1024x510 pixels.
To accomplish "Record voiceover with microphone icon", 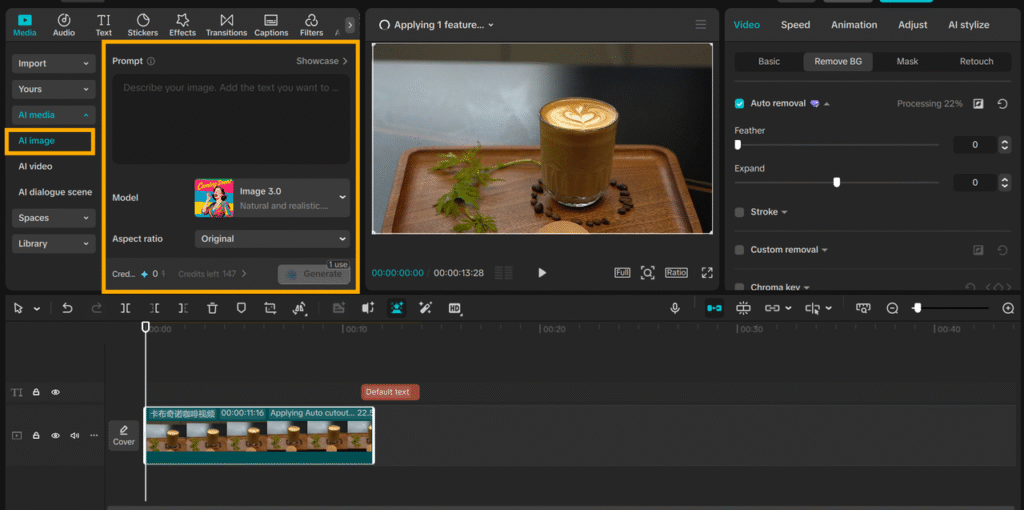I will pos(675,308).
